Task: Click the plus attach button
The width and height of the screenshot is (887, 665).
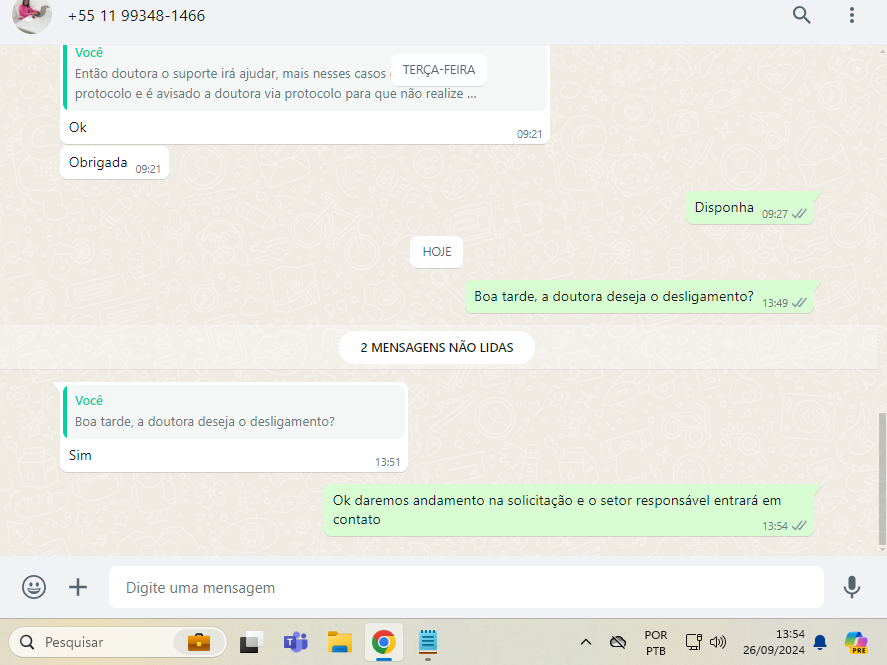Action: [x=78, y=587]
